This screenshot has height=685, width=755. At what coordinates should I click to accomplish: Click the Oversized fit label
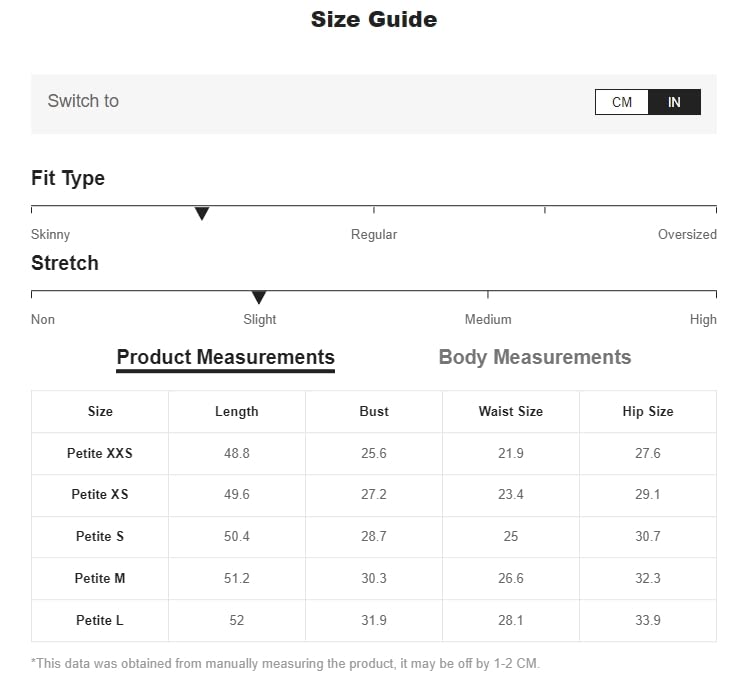[x=687, y=234]
